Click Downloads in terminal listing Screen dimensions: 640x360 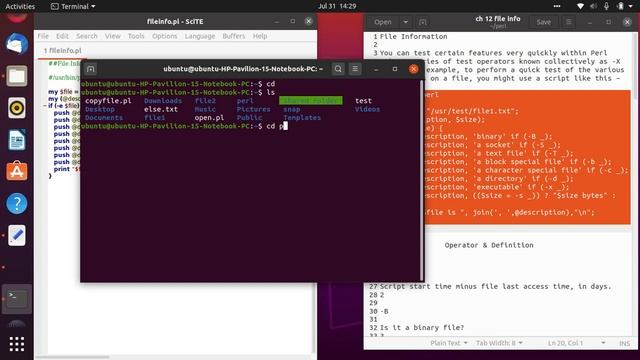pos(163,101)
